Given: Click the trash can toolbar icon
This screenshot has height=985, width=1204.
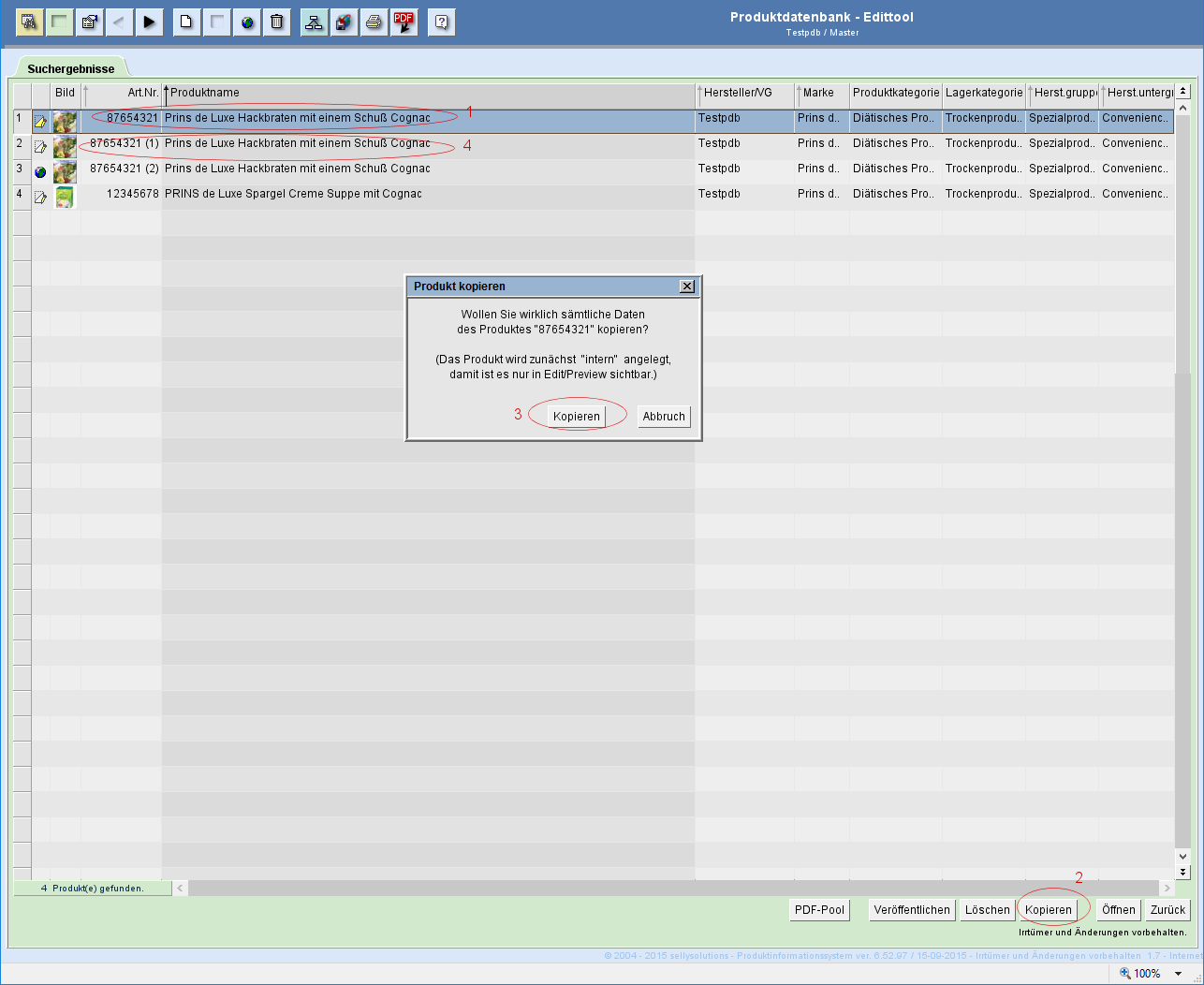Looking at the screenshot, I should tap(277, 22).
